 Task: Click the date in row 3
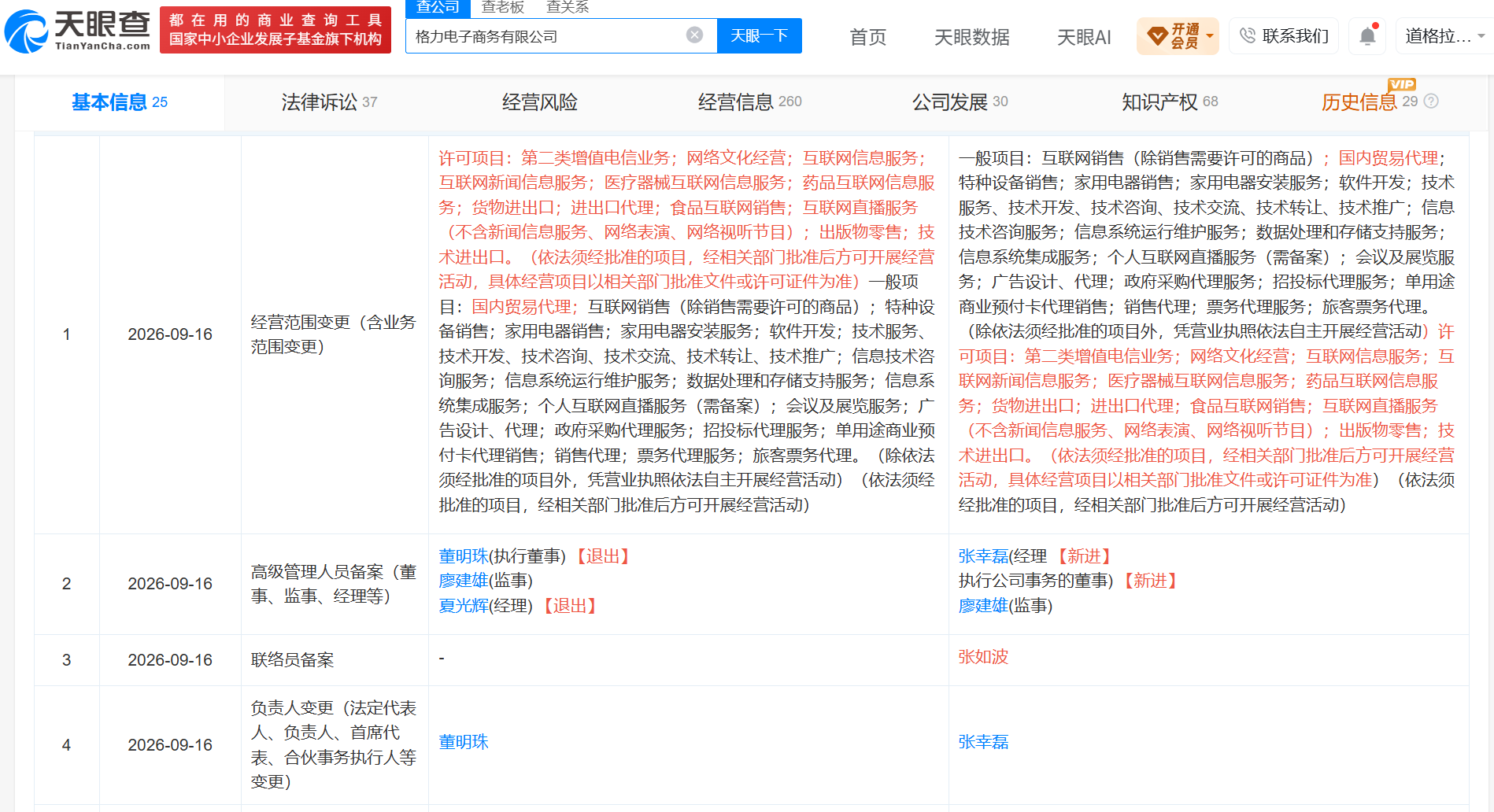[x=170, y=660]
